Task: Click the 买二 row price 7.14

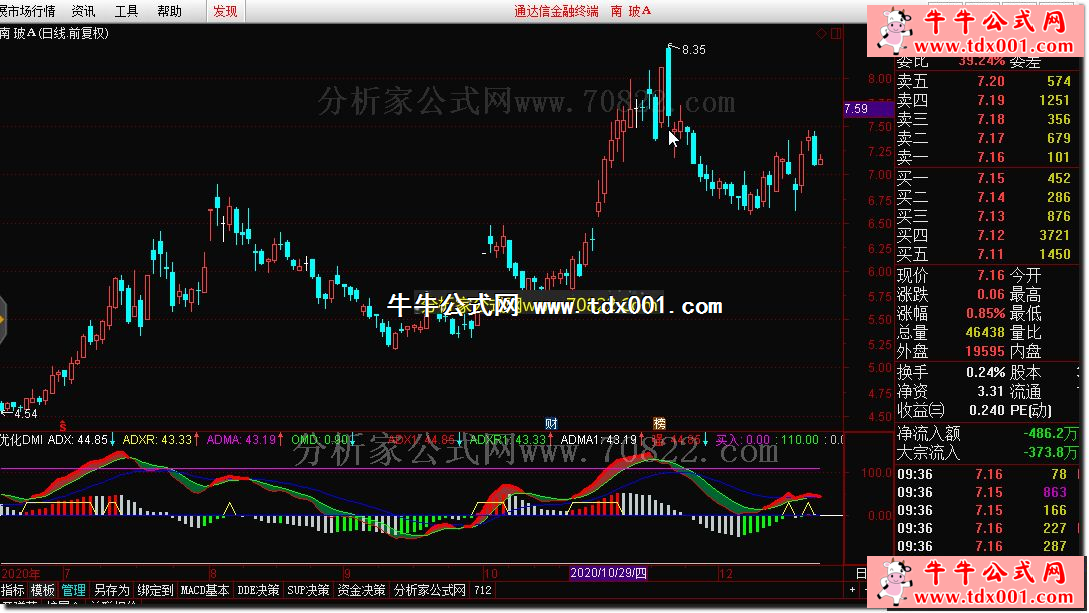Action: pos(990,197)
